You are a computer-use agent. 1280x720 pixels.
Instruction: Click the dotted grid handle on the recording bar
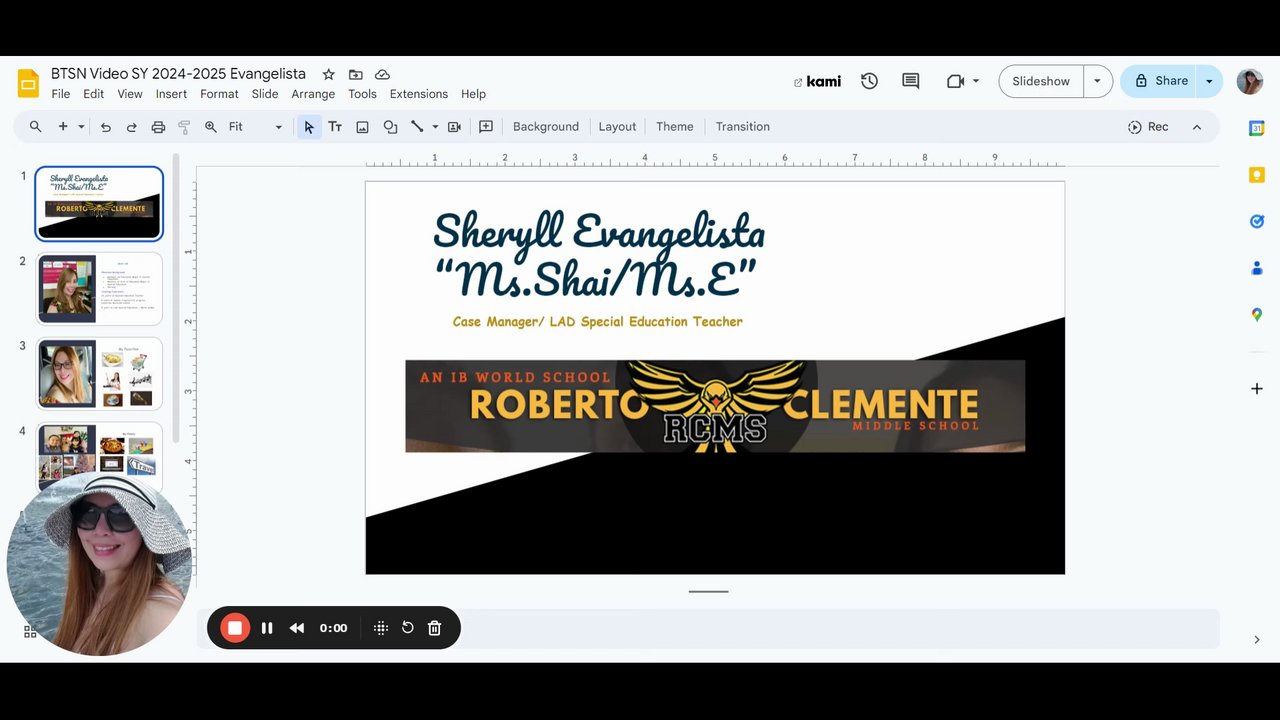tap(380, 628)
